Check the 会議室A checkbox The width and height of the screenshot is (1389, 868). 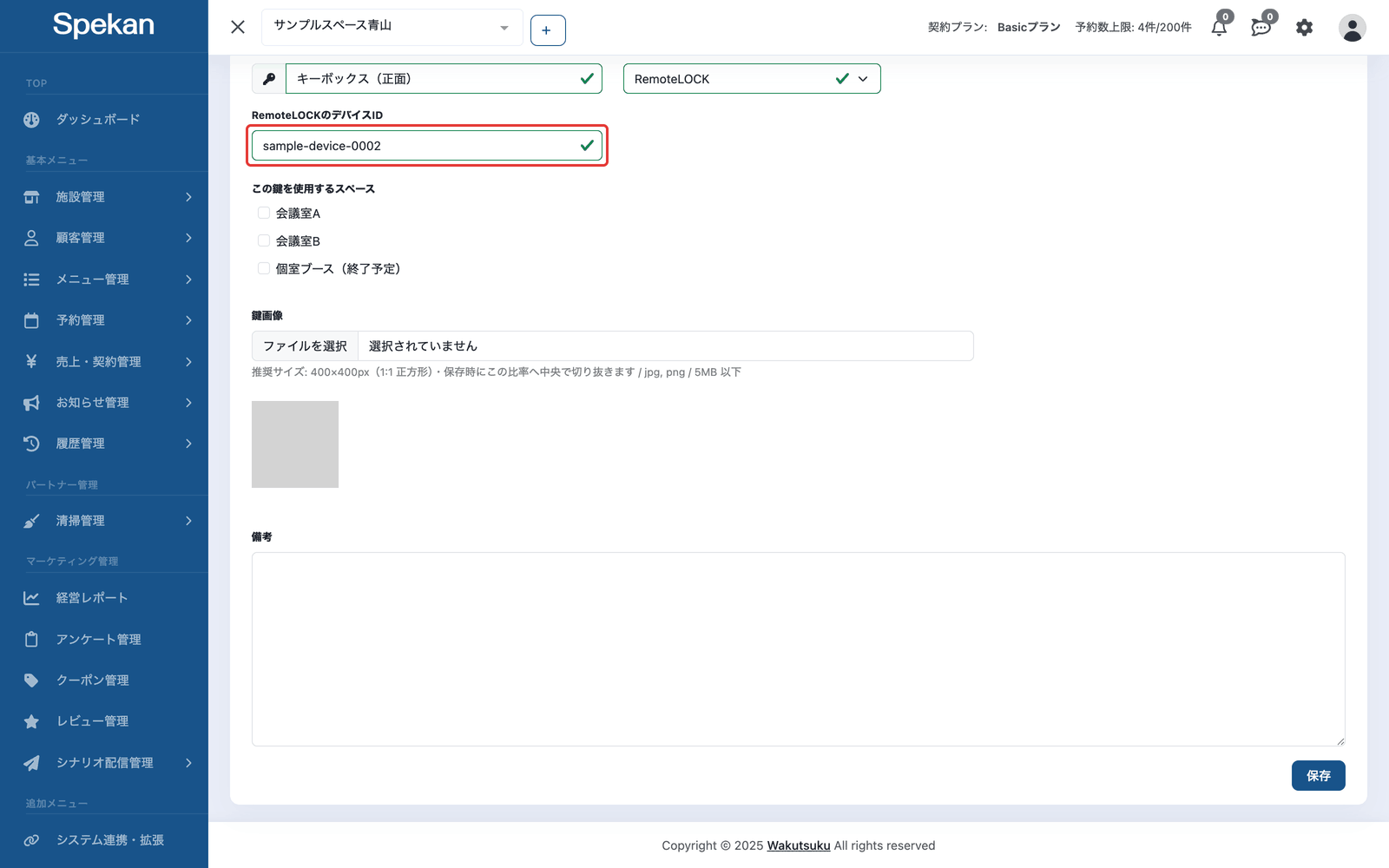[264, 213]
